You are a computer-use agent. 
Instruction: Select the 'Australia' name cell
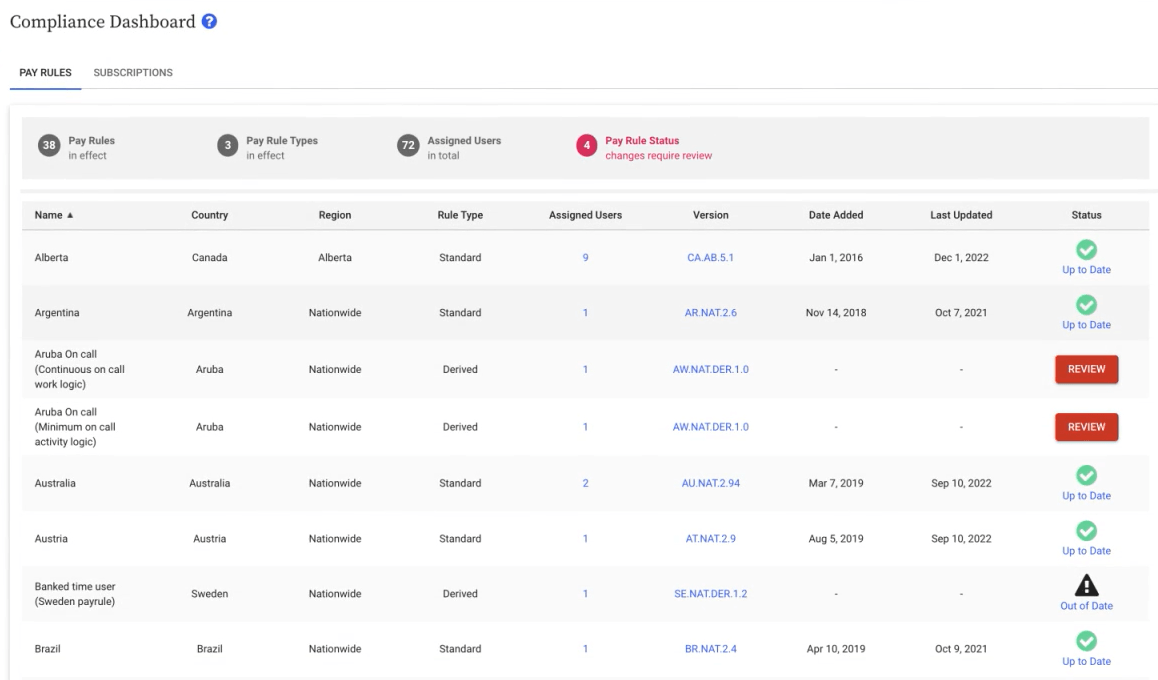click(55, 484)
